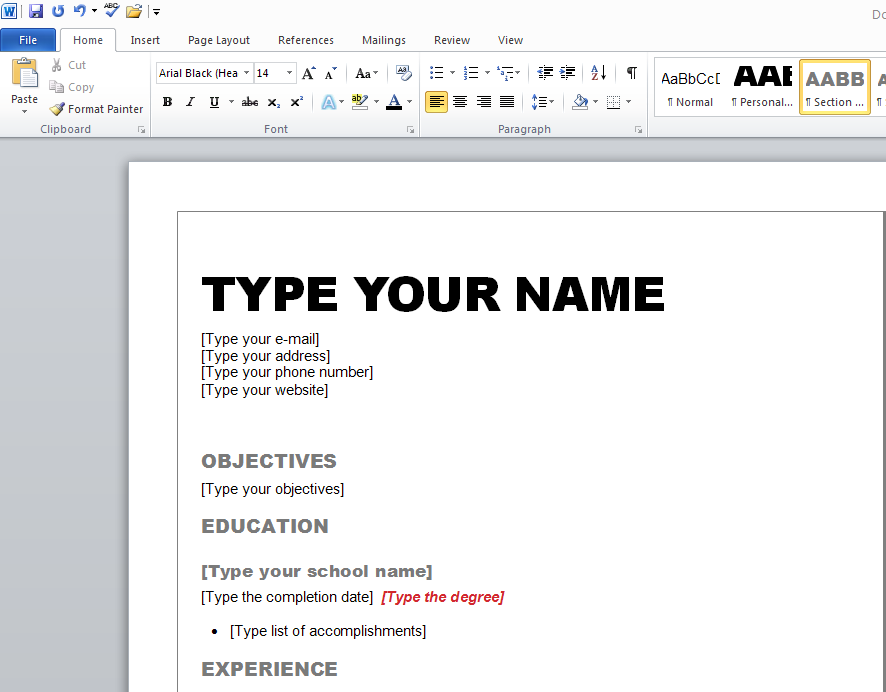886x692 pixels.
Task: Open the Font Color dropdown arrow
Action: pos(409,102)
